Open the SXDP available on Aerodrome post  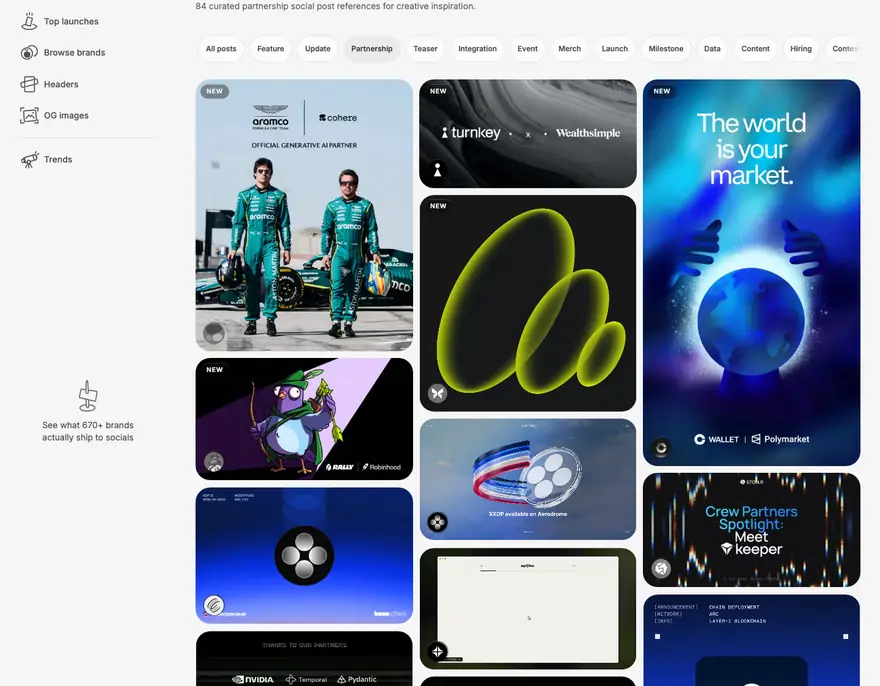(528, 479)
